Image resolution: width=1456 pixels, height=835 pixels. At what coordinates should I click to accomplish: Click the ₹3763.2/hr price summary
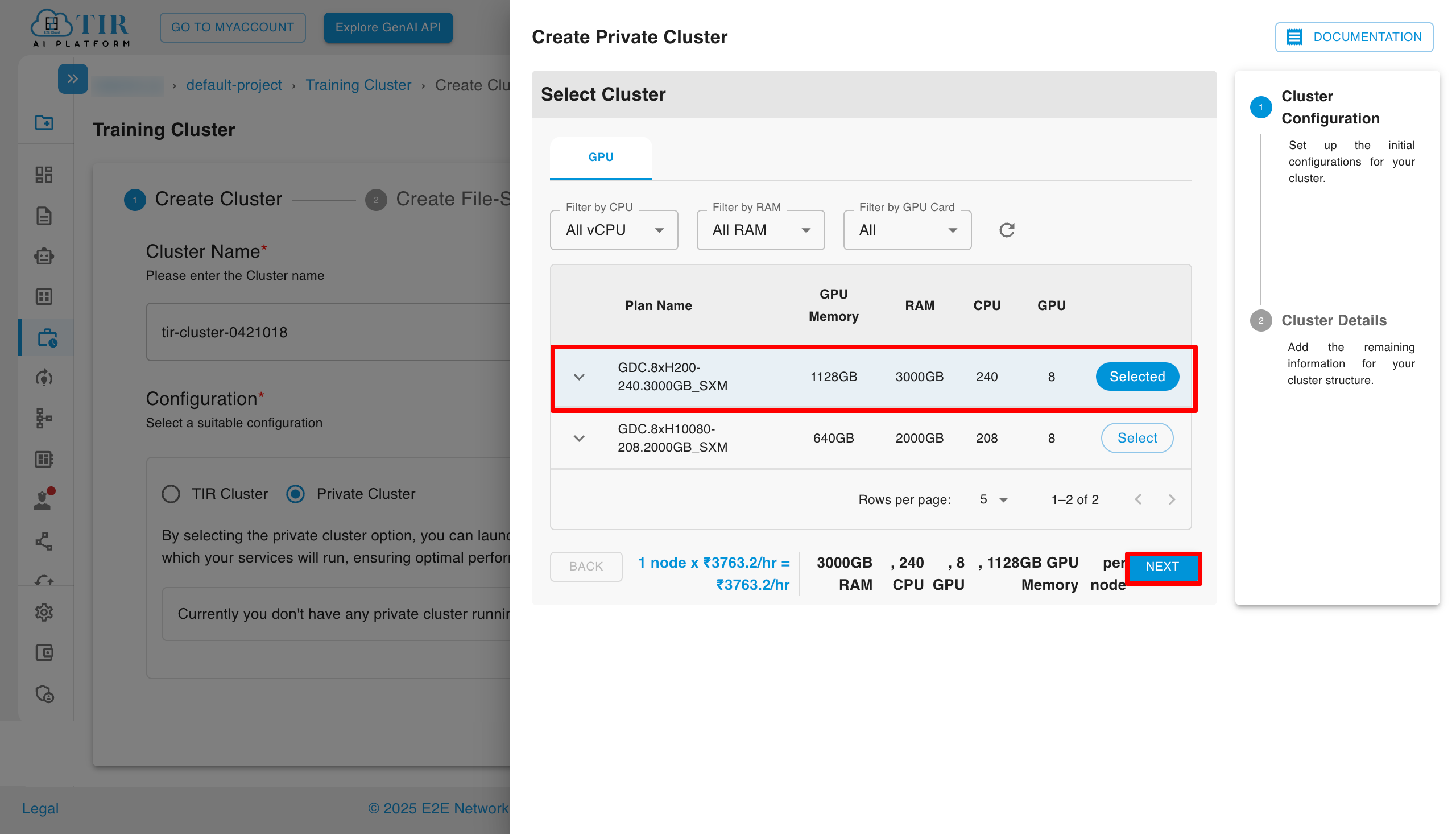point(714,574)
